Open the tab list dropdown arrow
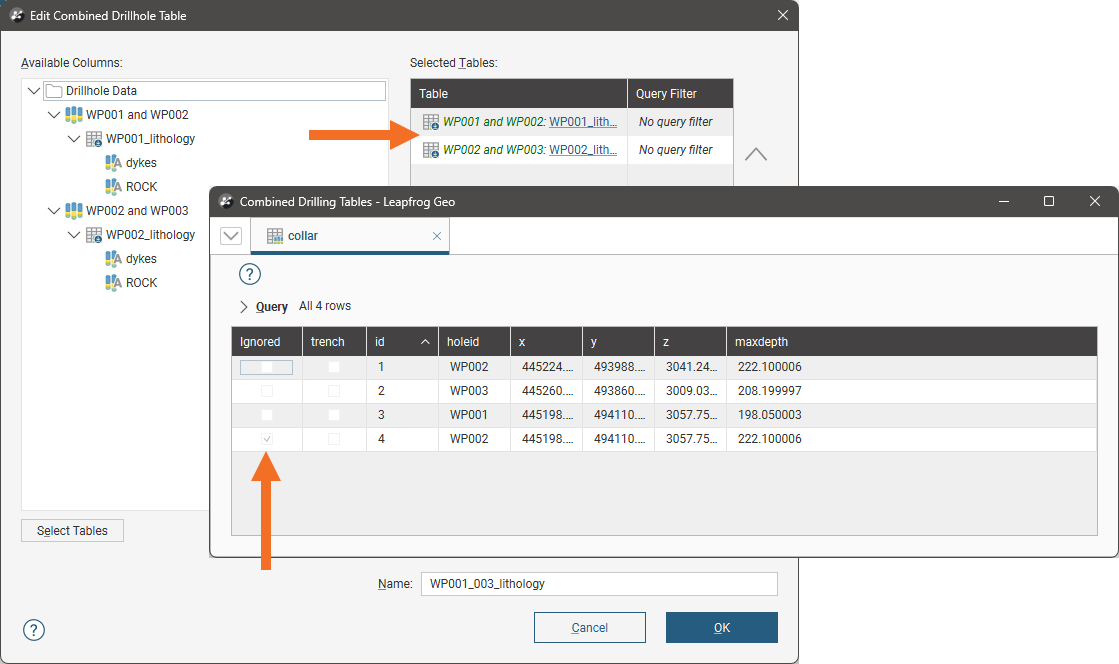Image resolution: width=1119 pixels, height=664 pixels. tap(231, 236)
